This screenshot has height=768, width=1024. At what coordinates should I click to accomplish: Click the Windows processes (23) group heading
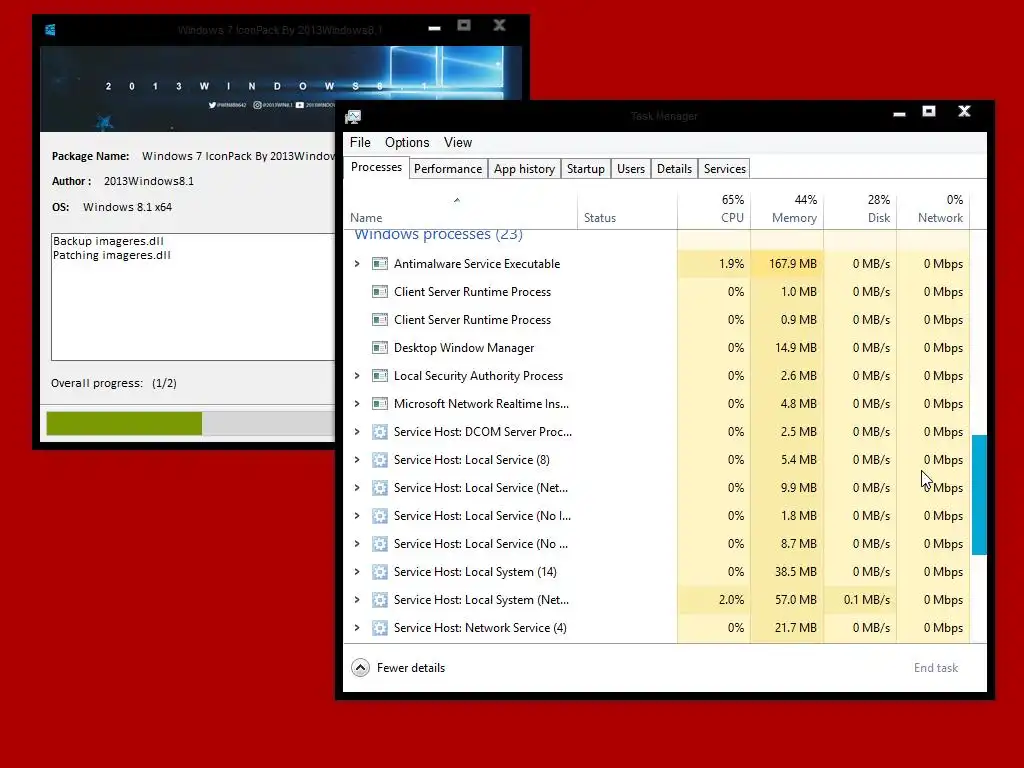point(438,234)
